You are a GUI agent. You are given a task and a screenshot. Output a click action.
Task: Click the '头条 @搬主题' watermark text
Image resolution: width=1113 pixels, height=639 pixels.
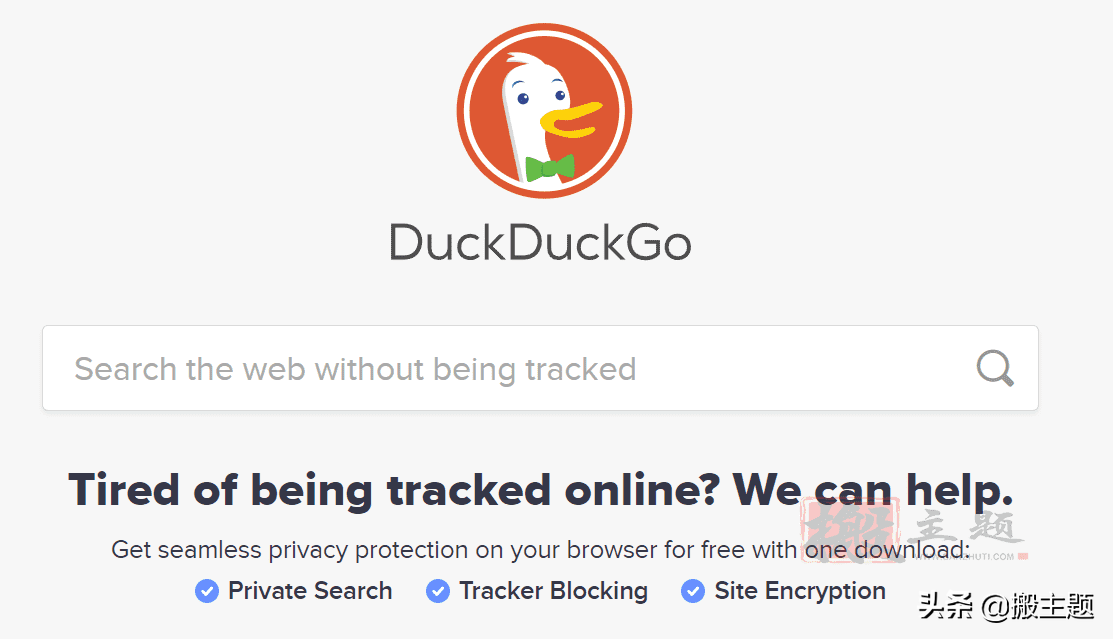pyautogui.click(x=1006, y=607)
